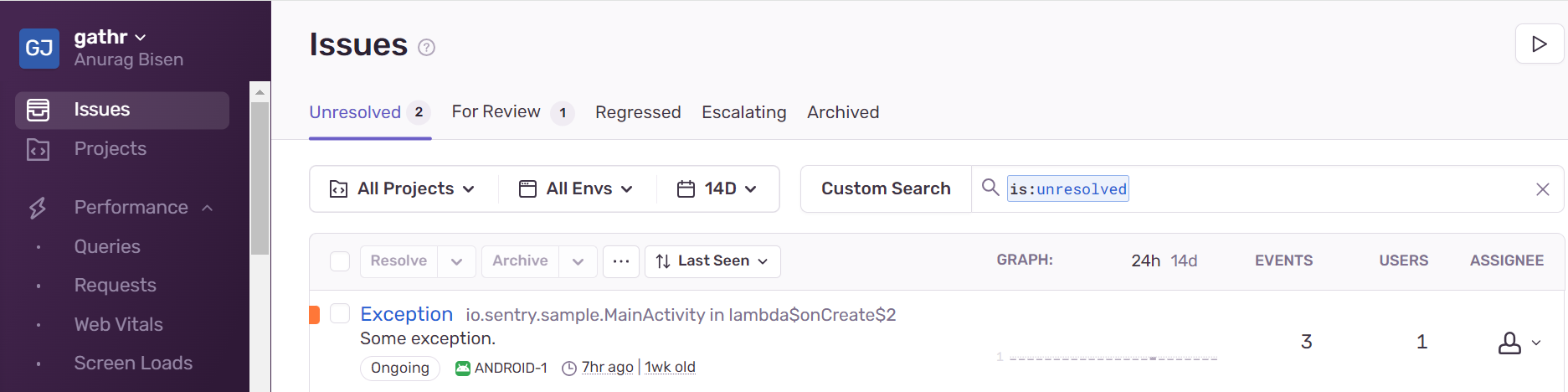Expand the All Projects dropdown
This screenshot has height=392, width=1568.
[x=403, y=188]
